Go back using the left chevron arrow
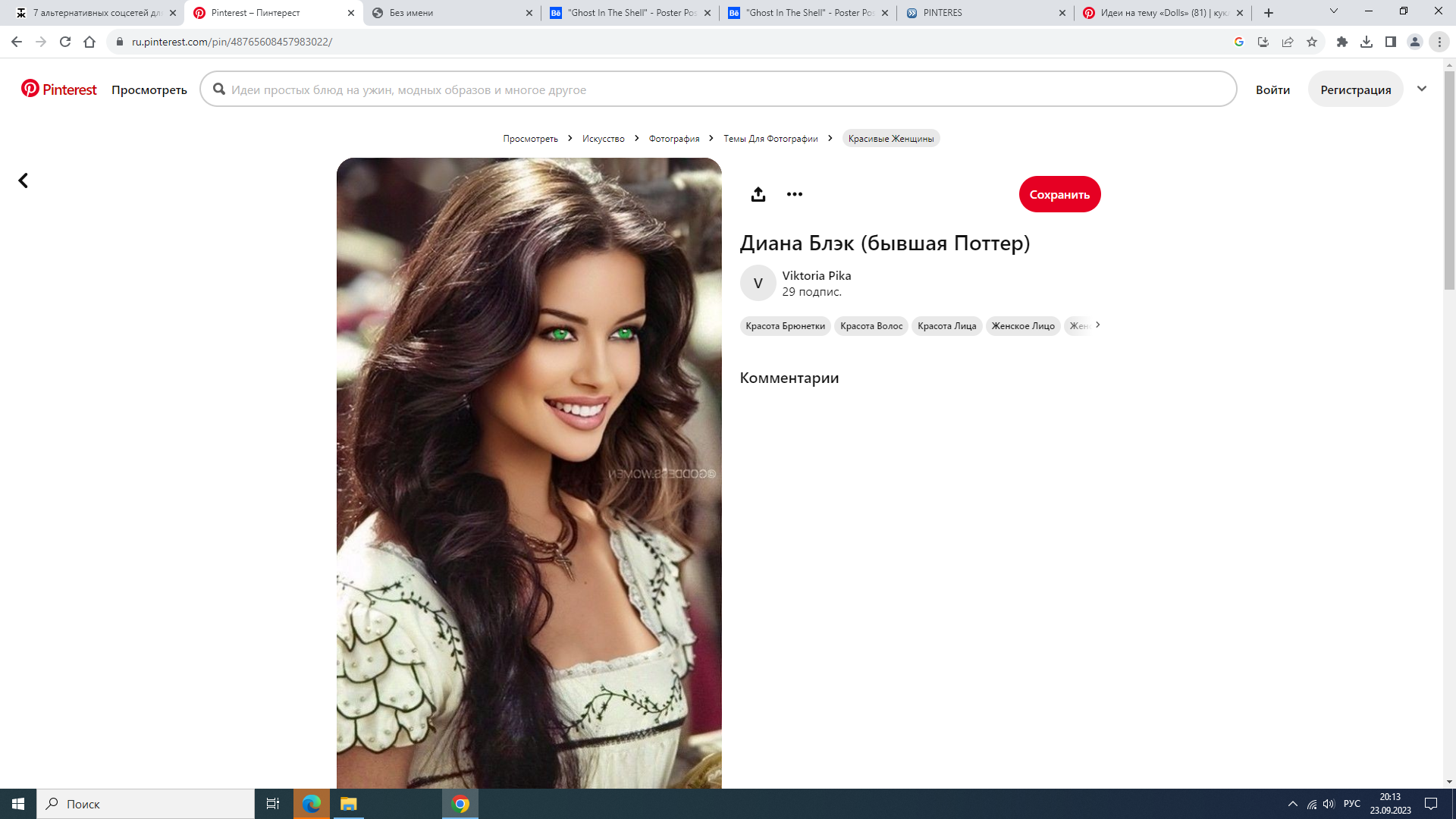The height and width of the screenshot is (819, 1456). coord(23,180)
